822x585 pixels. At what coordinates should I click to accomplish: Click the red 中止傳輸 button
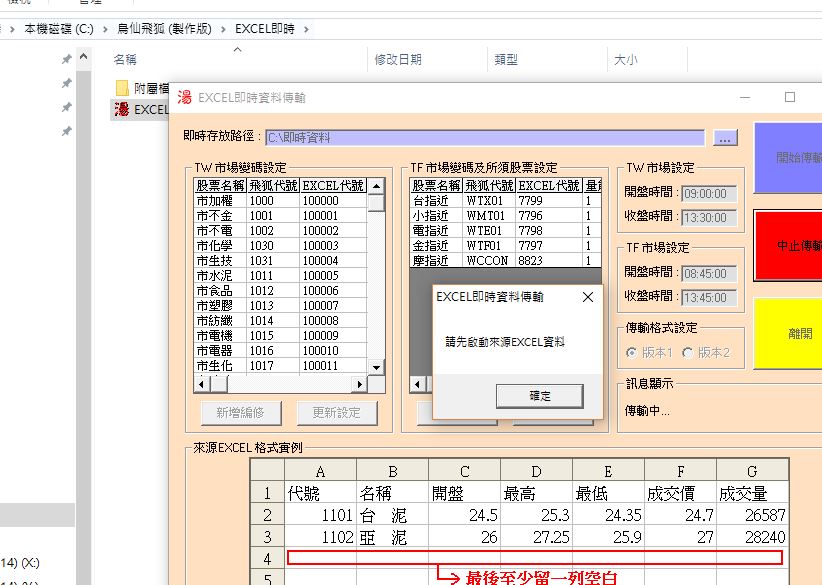pyautogui.click(x=788, y=245)
